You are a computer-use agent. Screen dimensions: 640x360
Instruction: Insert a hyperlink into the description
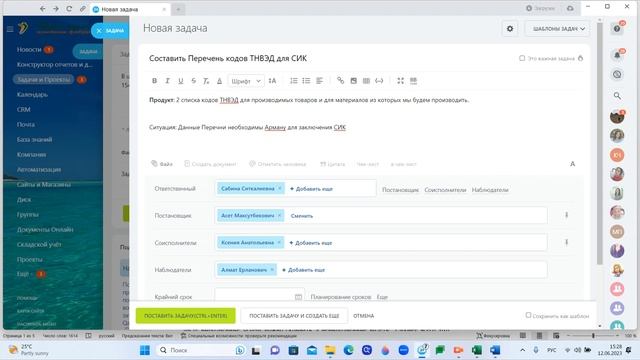[x=340, y=81]
